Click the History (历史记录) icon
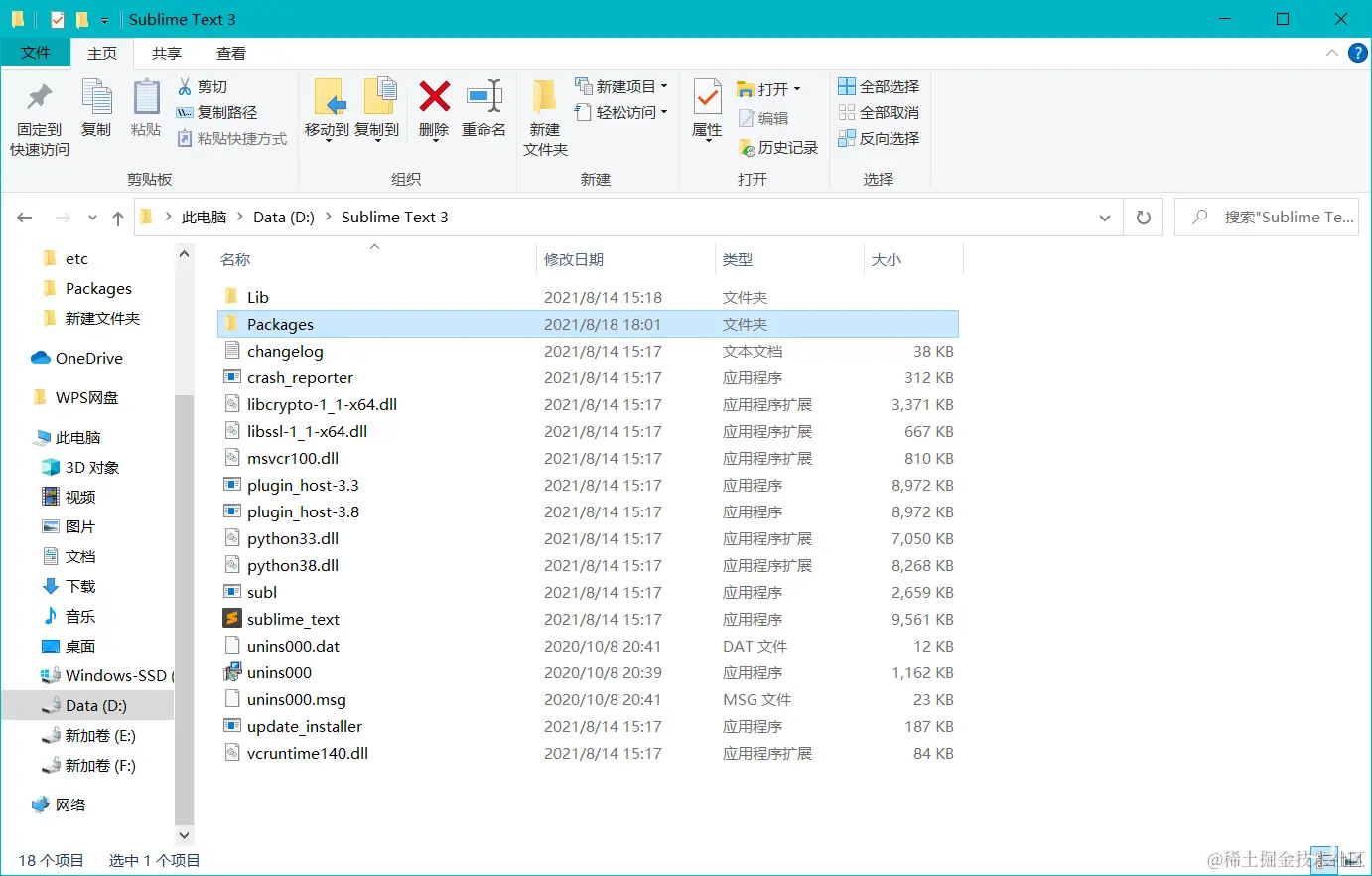 (x=747, y=148)
